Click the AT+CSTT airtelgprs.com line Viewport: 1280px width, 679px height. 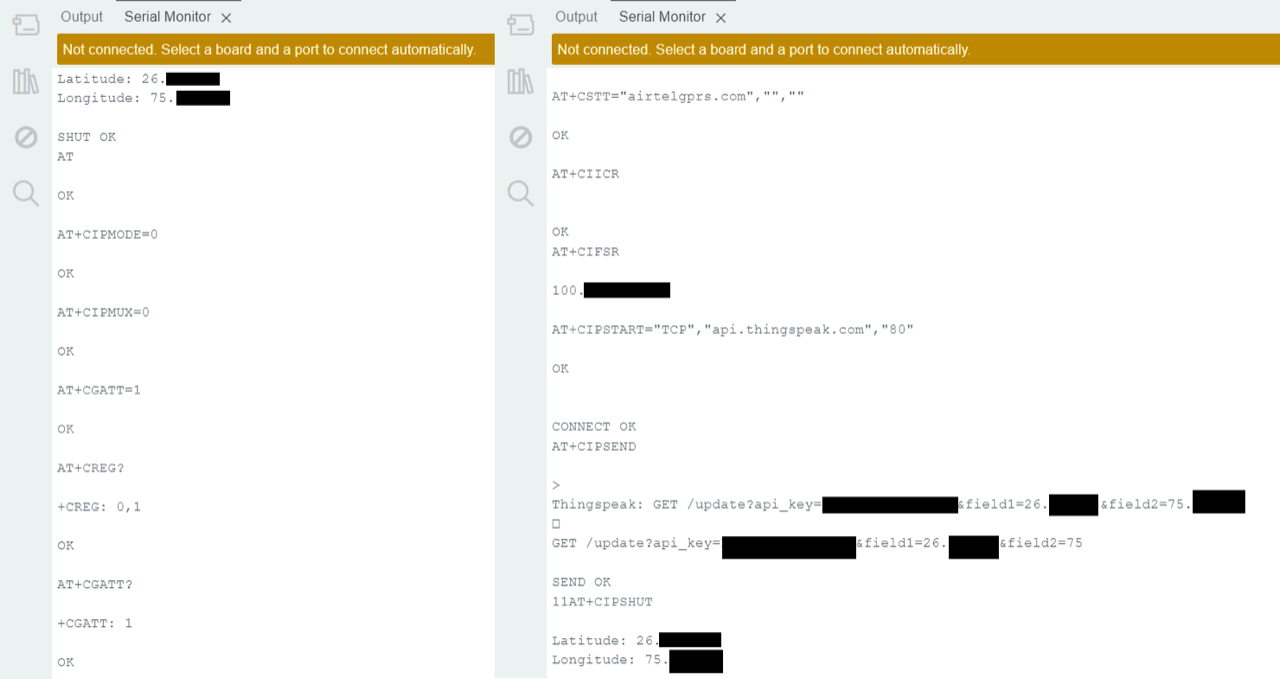coord(678,97)
